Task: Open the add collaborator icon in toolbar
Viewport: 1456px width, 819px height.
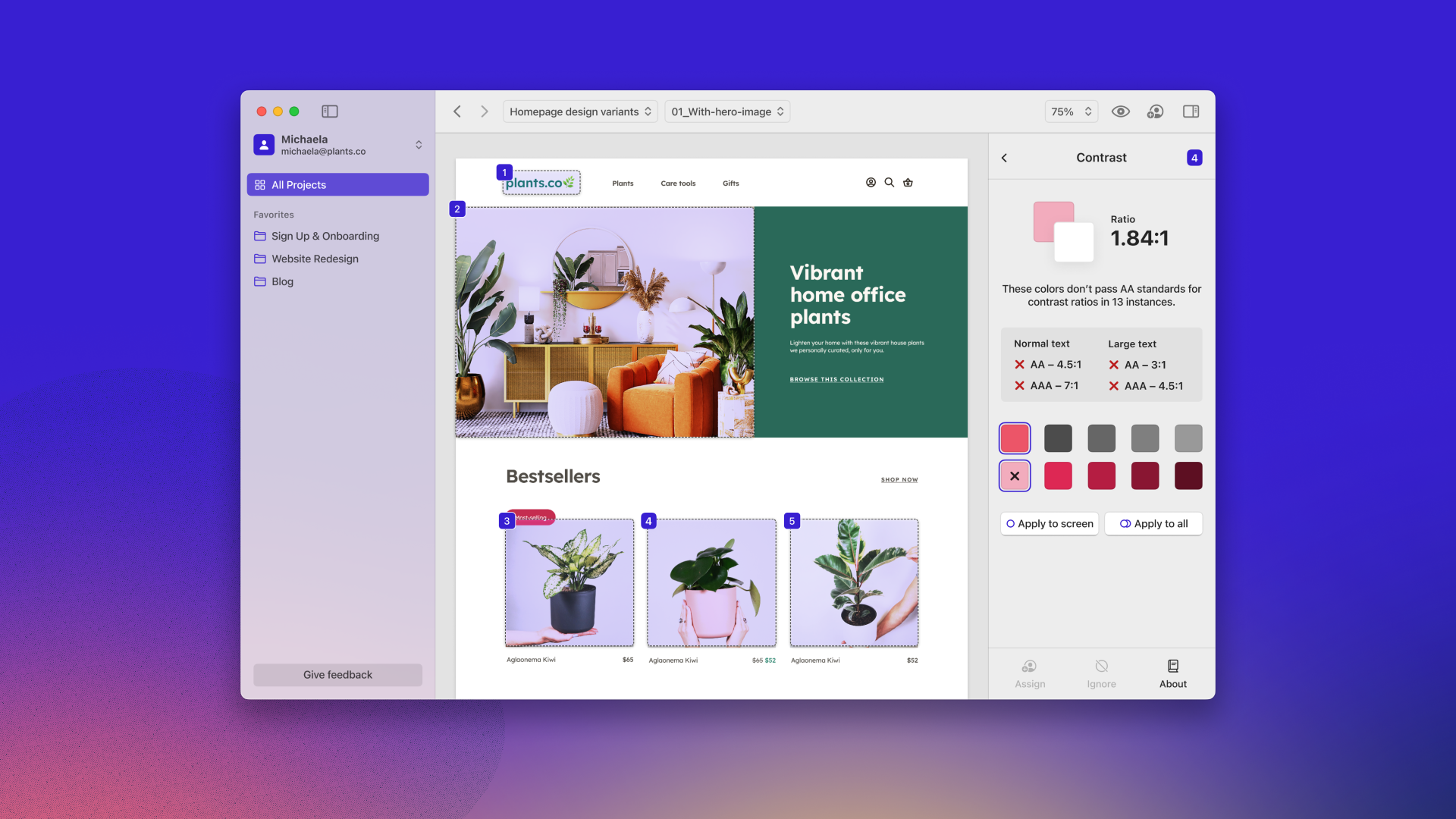Action: 1155,111
